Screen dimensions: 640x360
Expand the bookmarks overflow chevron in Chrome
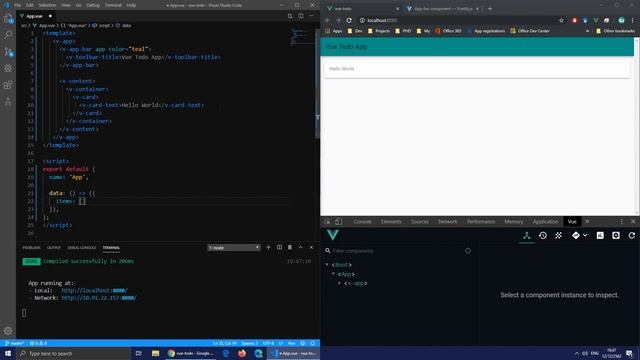(x=587, y=31)
